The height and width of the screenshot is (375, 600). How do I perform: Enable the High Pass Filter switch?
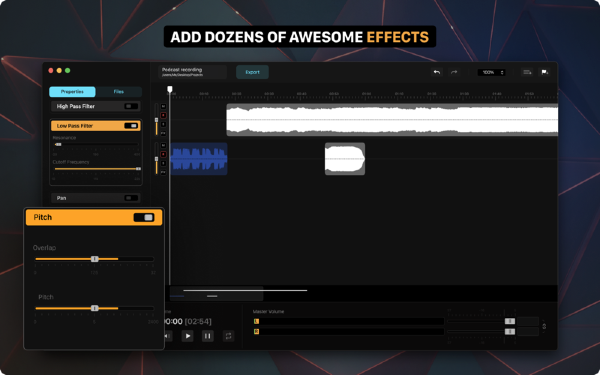pos(131,106)
